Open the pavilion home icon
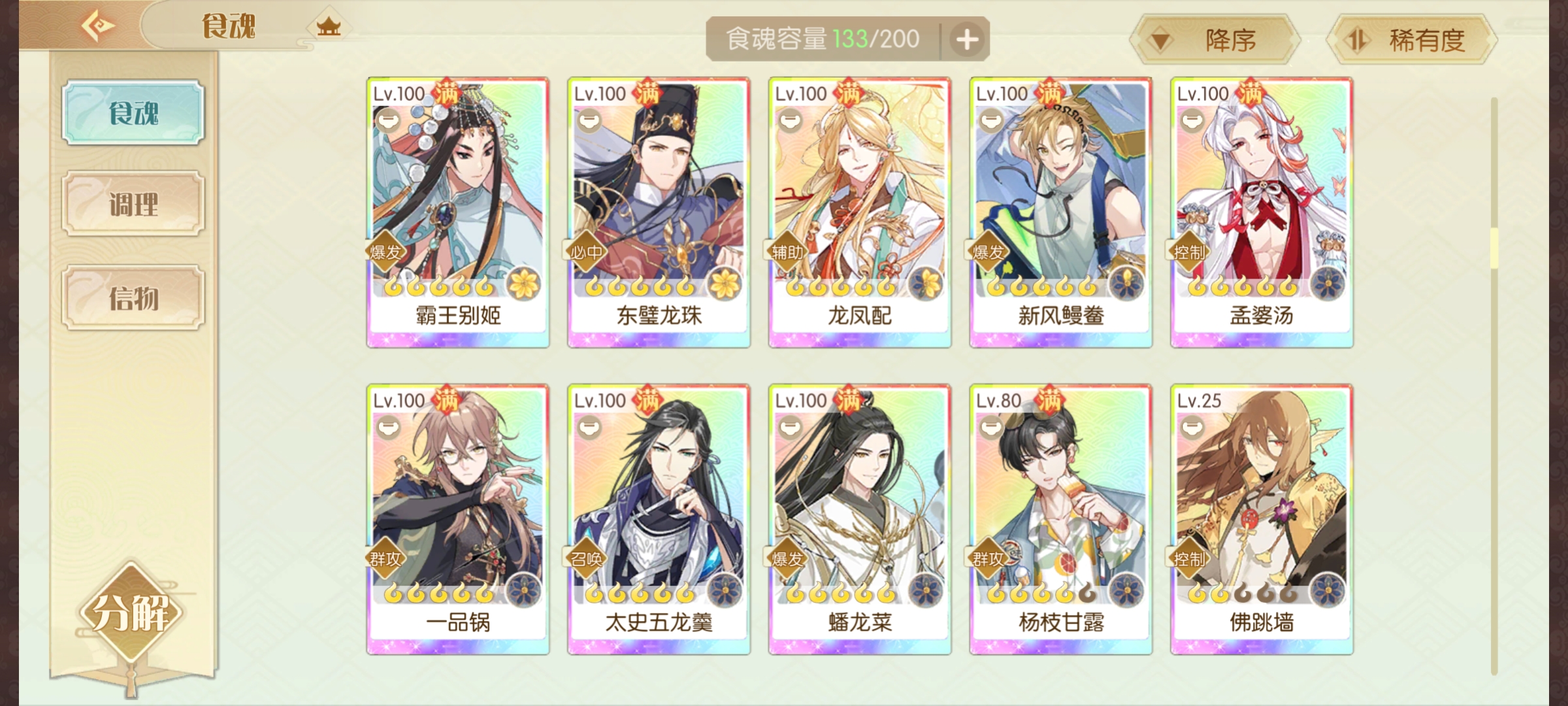The width and height of the screenshot is (1568, 706). pyautogui.click(x=329, y=27)
